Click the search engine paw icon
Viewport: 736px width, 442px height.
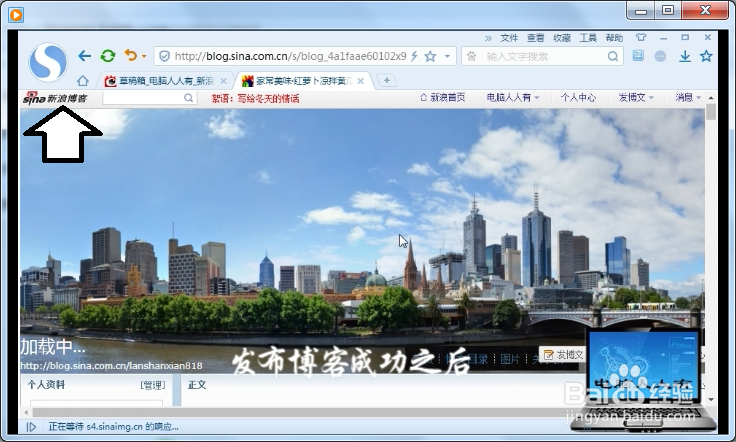(x=472, y=56)
